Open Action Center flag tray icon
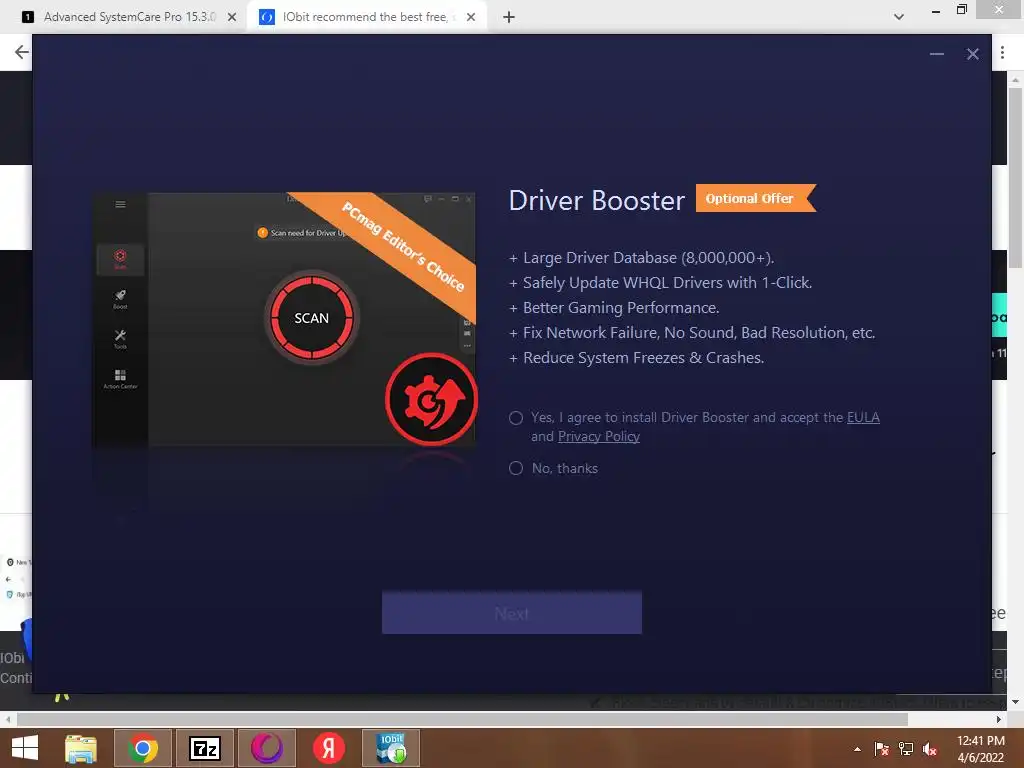1024x768 pixels. click(x=881, y=749)
